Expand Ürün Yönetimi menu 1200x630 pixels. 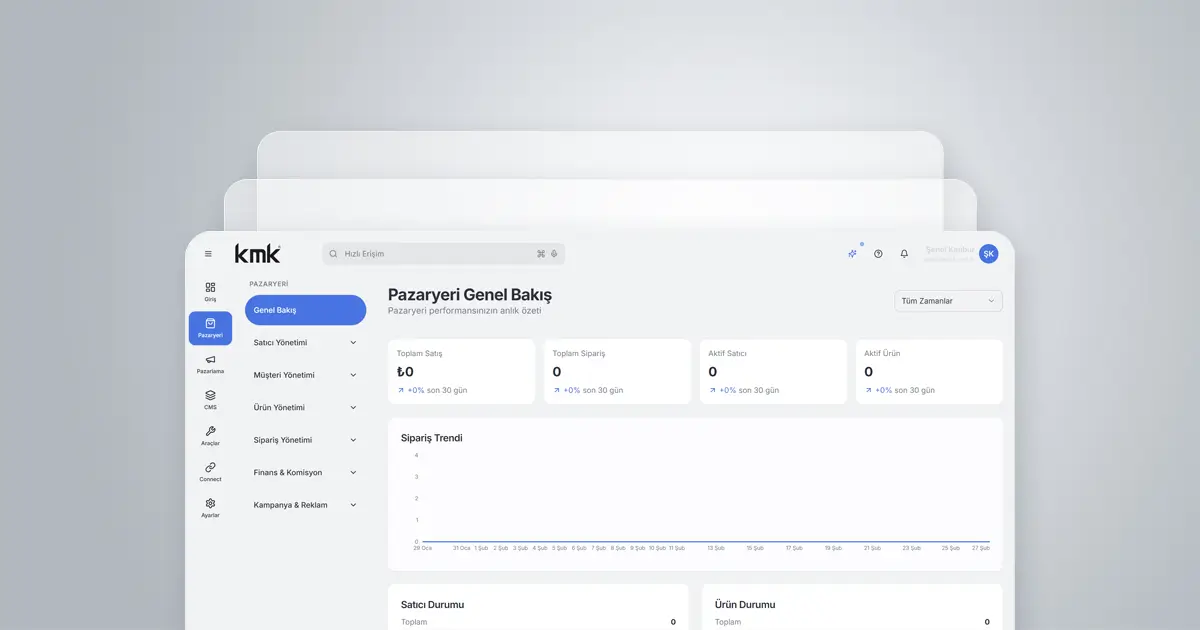[x=305, y=408]
